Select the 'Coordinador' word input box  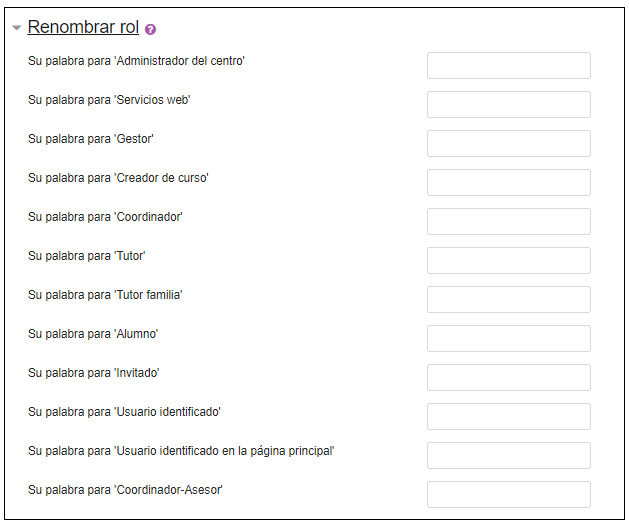coord(509,221)
